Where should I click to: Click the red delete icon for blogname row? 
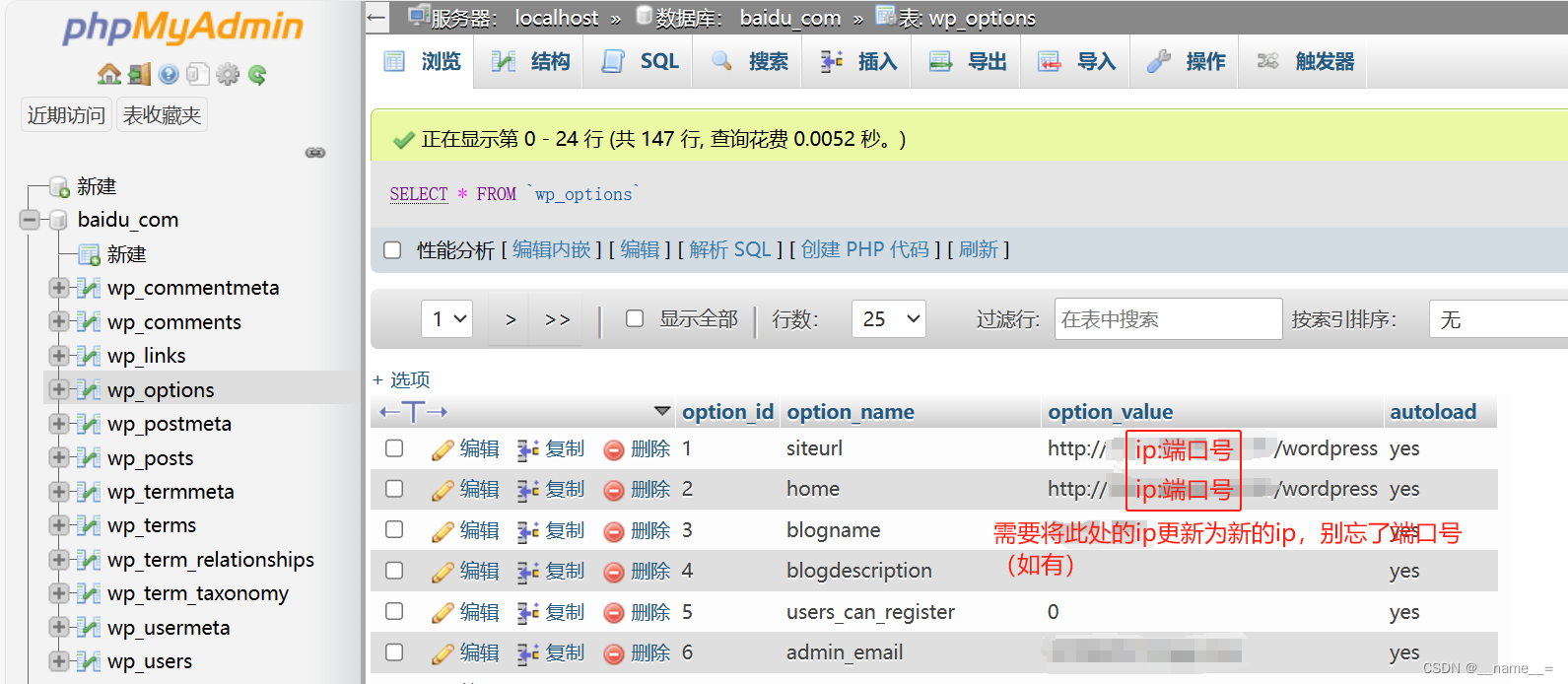[614, 531]
